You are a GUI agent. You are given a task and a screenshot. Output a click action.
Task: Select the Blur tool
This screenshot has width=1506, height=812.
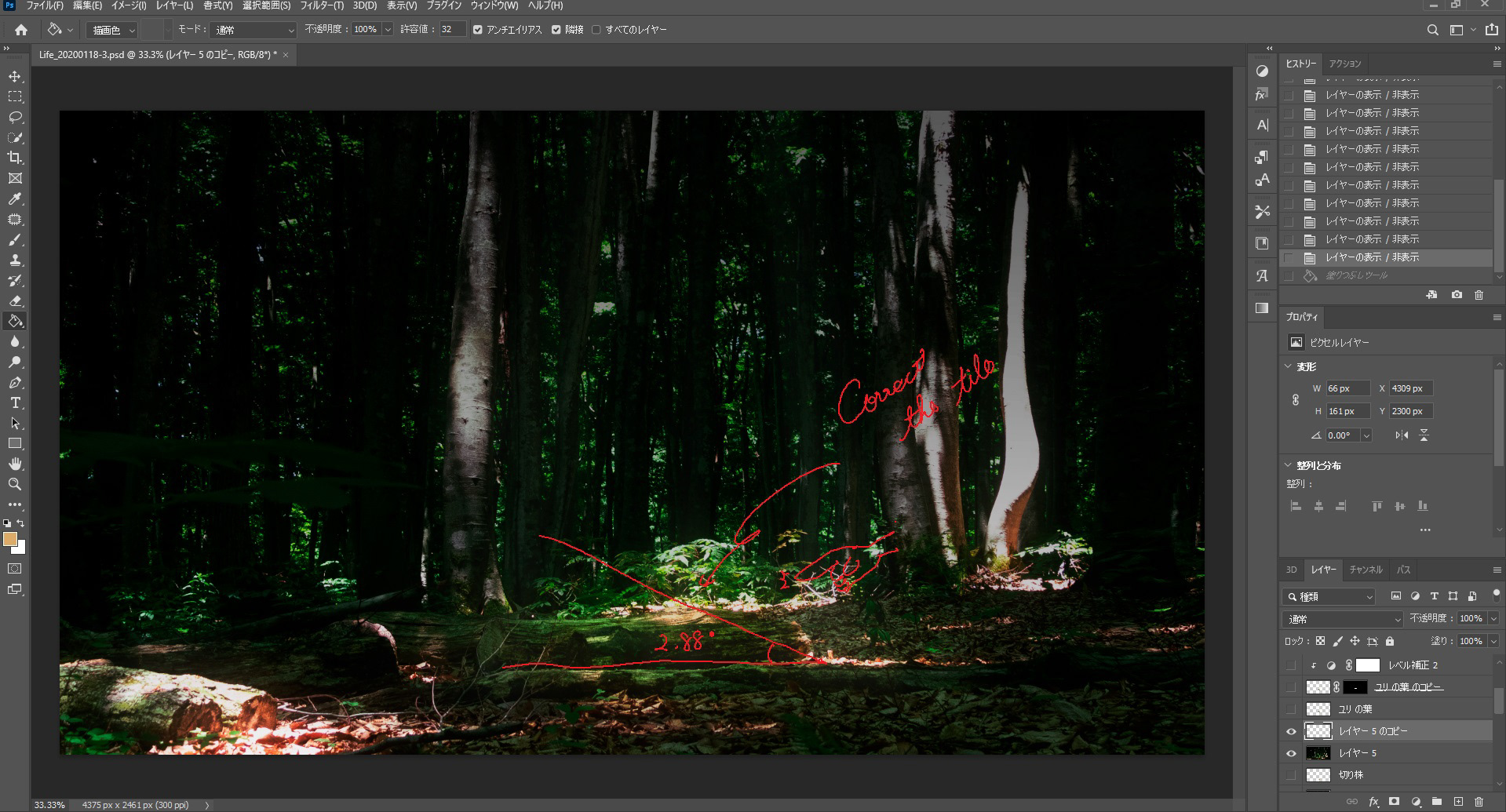[x=15, y=342]
